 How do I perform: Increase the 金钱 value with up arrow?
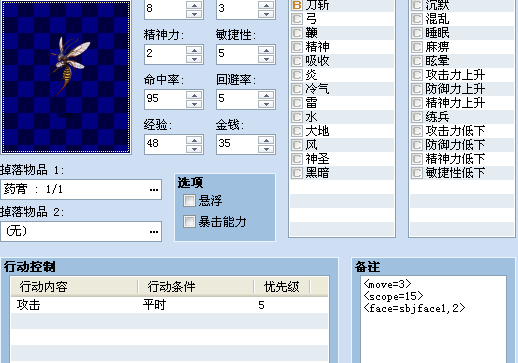[x=266, y=140]
